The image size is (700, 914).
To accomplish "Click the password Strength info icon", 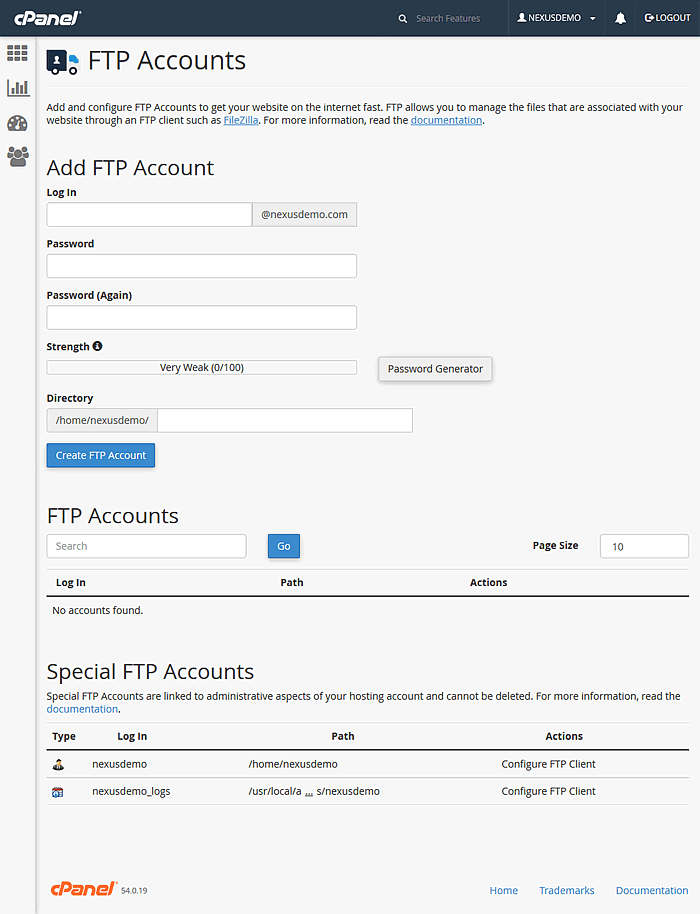I will point(97,346).
